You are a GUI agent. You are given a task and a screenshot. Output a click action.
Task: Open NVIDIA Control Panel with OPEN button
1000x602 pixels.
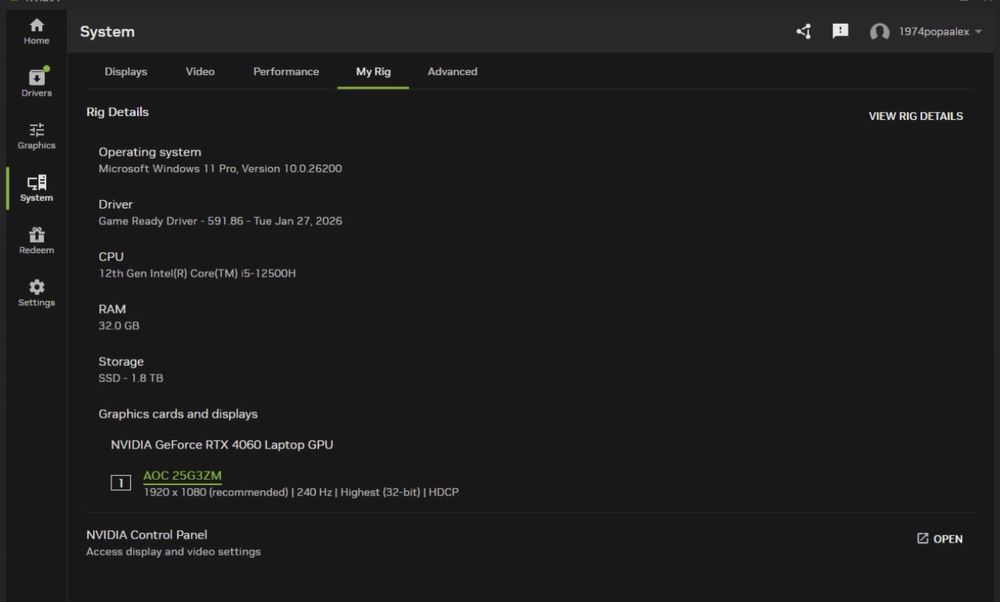pos(939,539)
